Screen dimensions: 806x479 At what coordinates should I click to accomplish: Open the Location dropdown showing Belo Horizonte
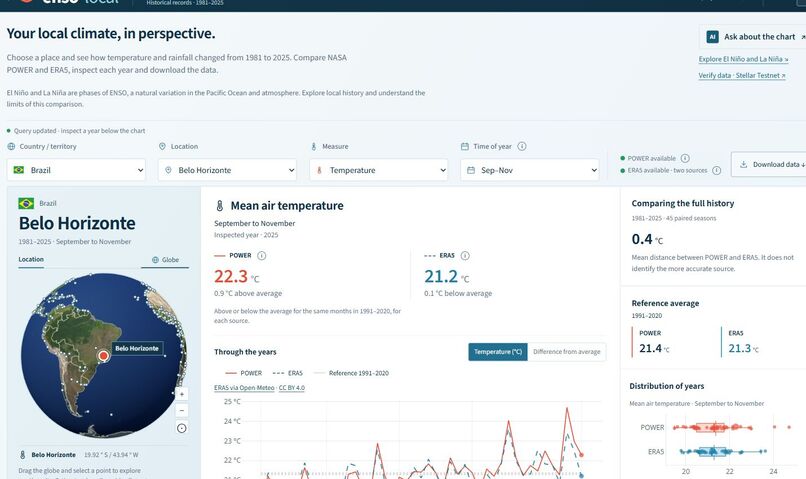pyautogui.click(x=227, y=170)
